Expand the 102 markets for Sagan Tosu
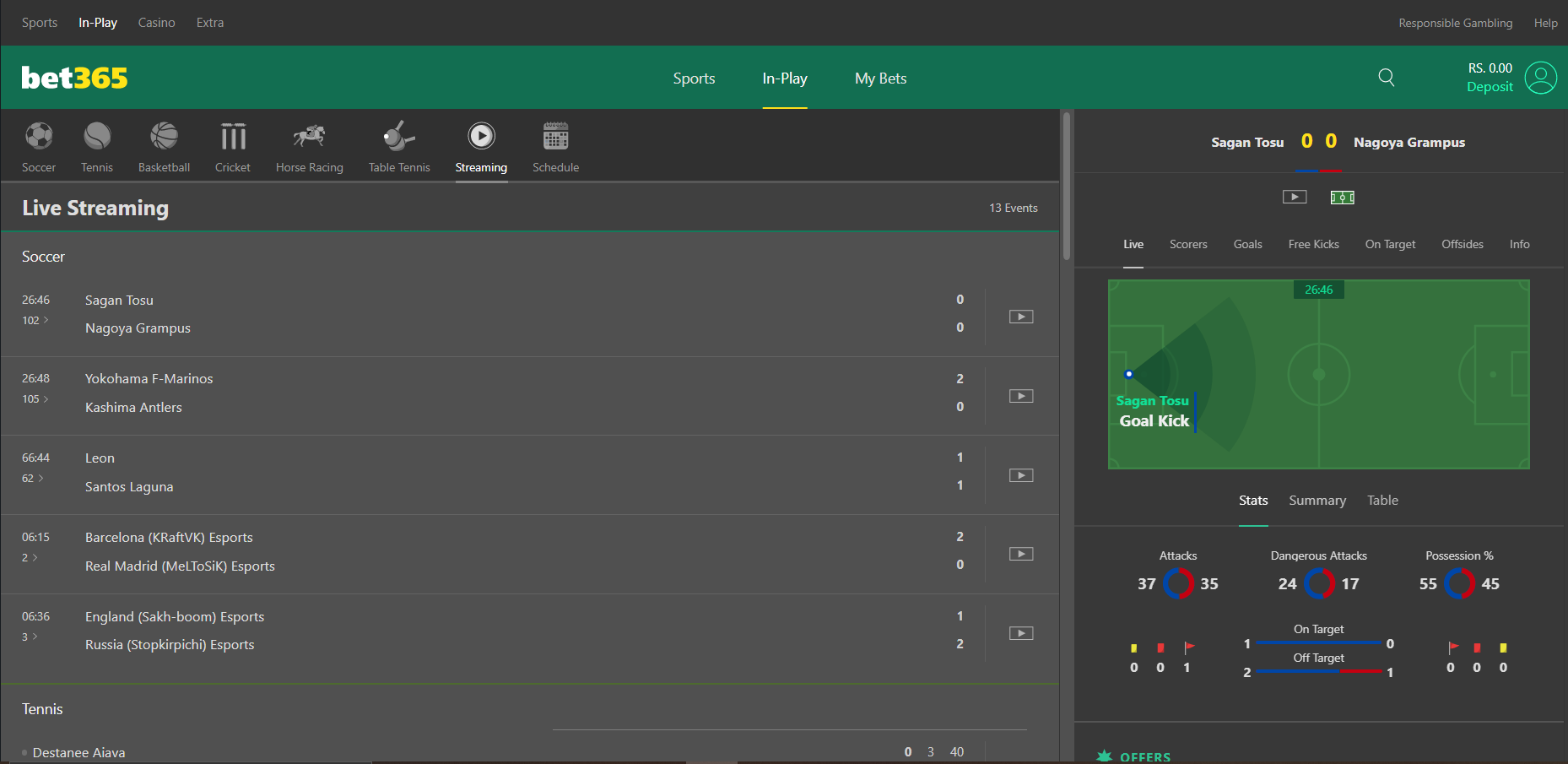The height and width of the screenshot is (764, 1568). click(x=35, y=321)
